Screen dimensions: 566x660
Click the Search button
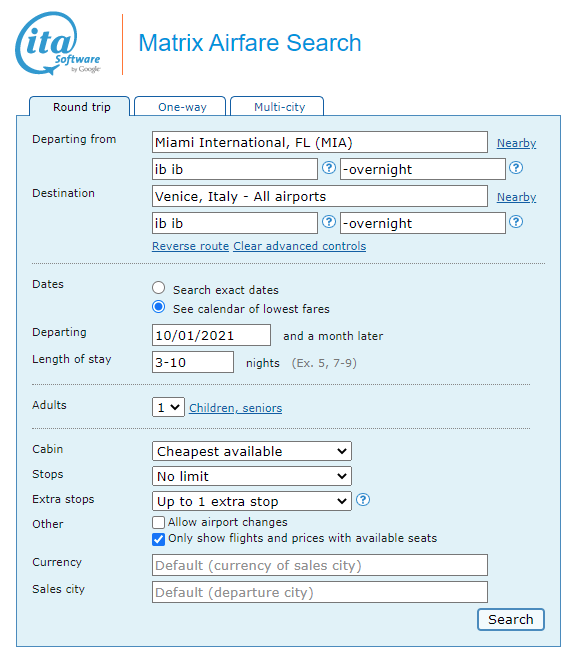coord(511,620)
